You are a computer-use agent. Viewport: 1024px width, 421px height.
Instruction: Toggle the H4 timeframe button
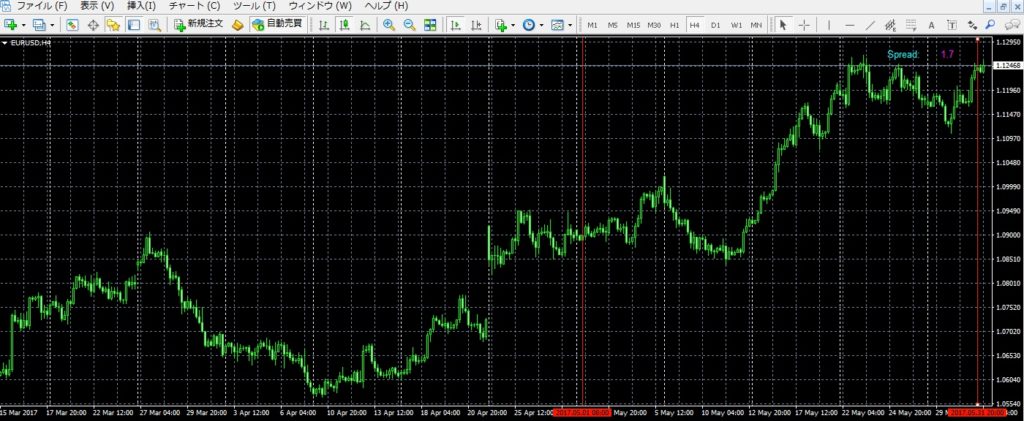tap(694, 24)
